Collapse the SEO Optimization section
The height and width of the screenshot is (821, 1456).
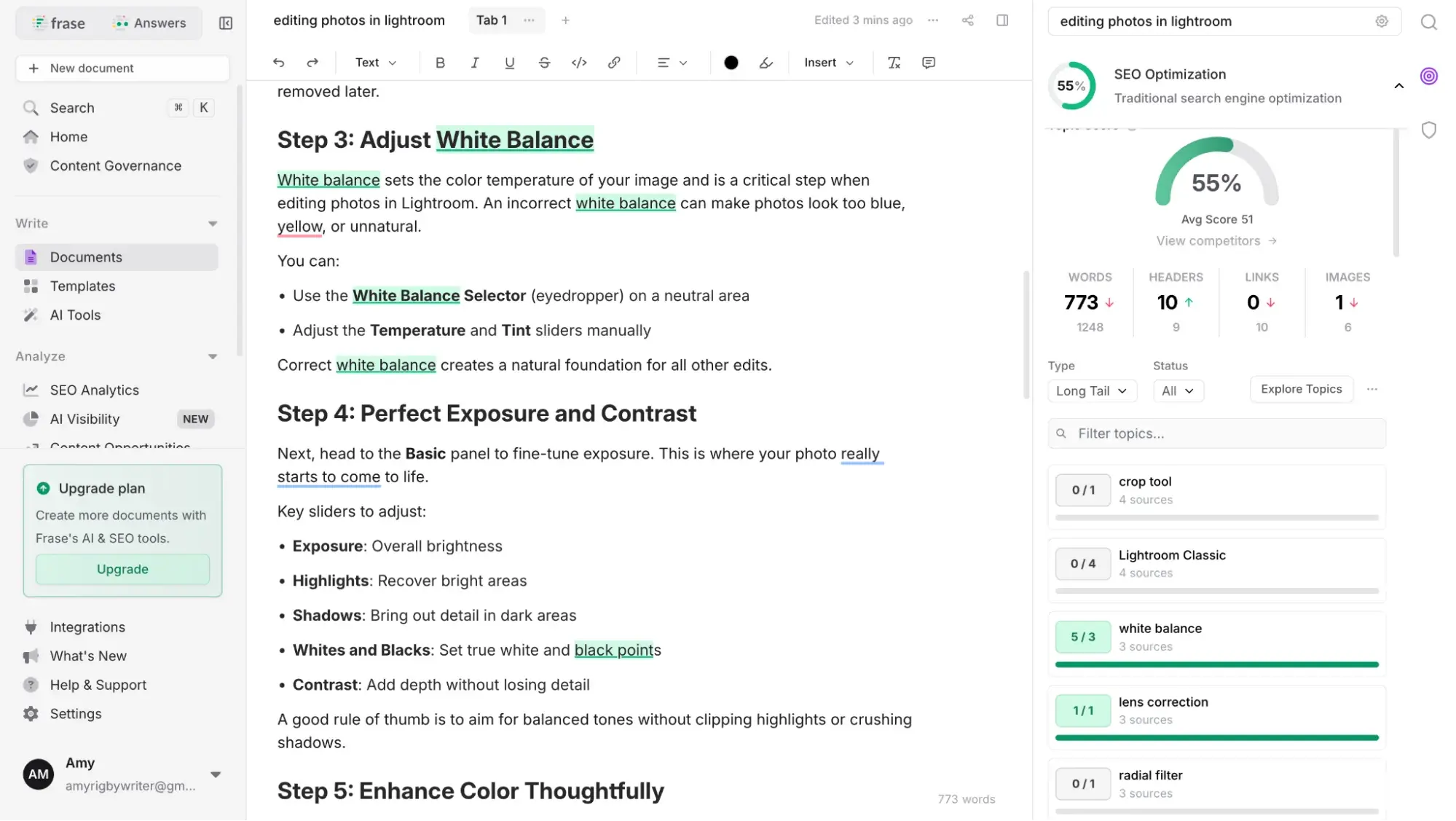pos(1398,86)
